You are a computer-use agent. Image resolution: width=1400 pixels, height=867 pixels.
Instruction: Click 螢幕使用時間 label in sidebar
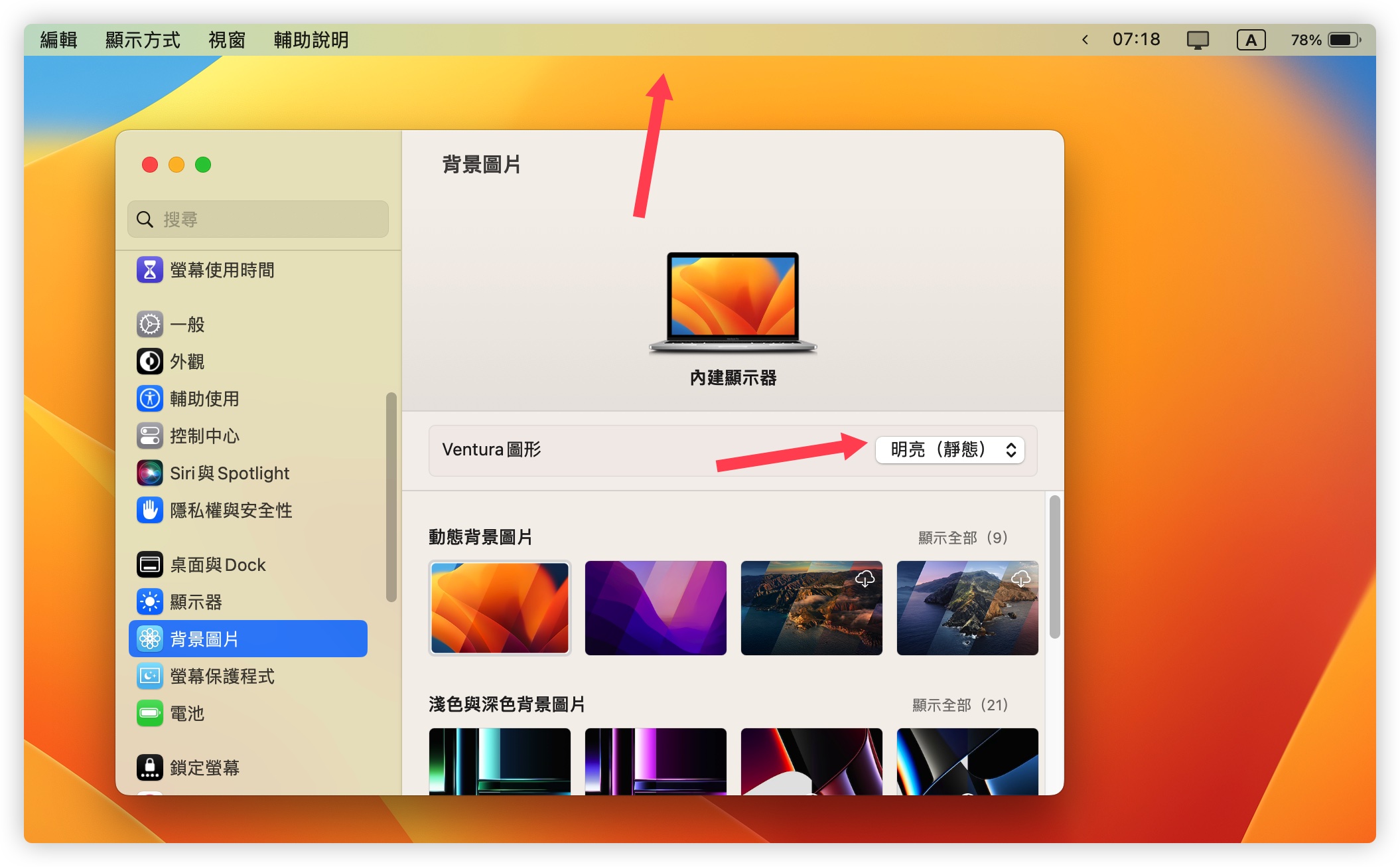222,270
